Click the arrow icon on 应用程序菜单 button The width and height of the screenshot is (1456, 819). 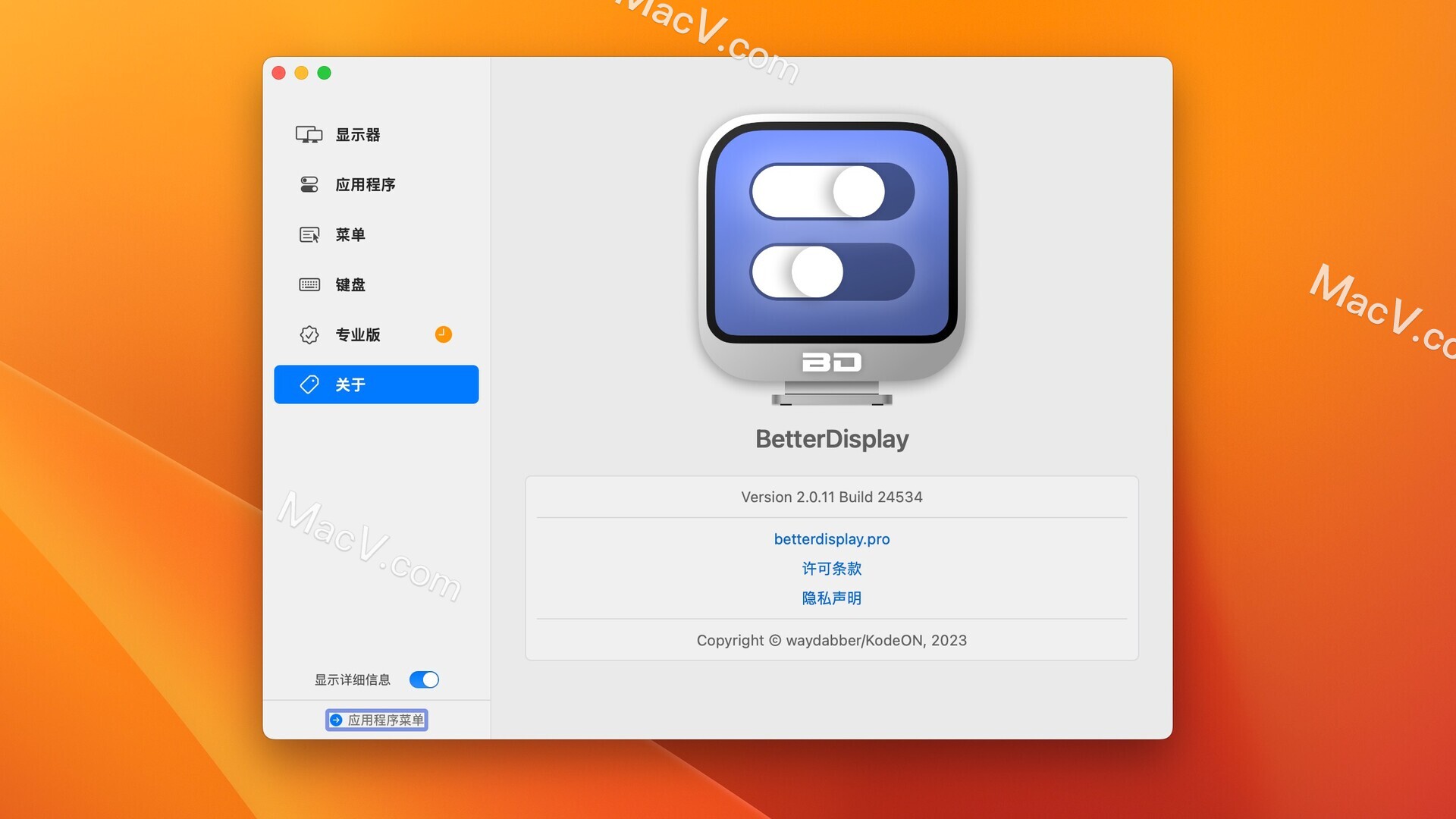coord(336,720)
